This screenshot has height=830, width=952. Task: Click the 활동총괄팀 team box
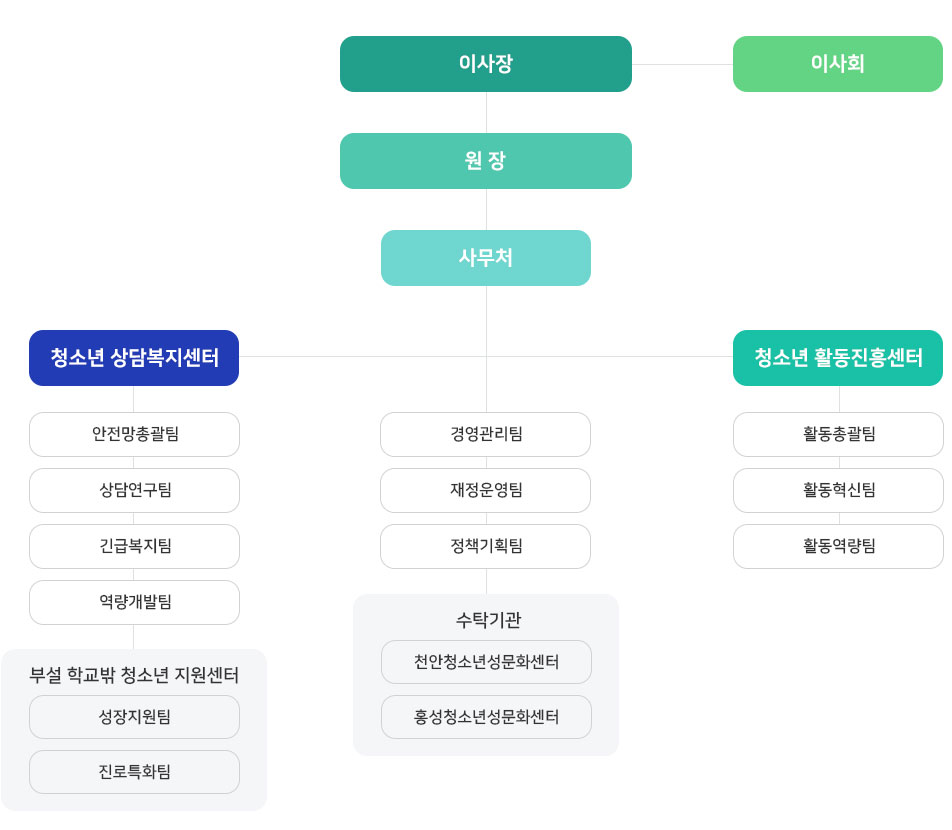click(838, 434)
